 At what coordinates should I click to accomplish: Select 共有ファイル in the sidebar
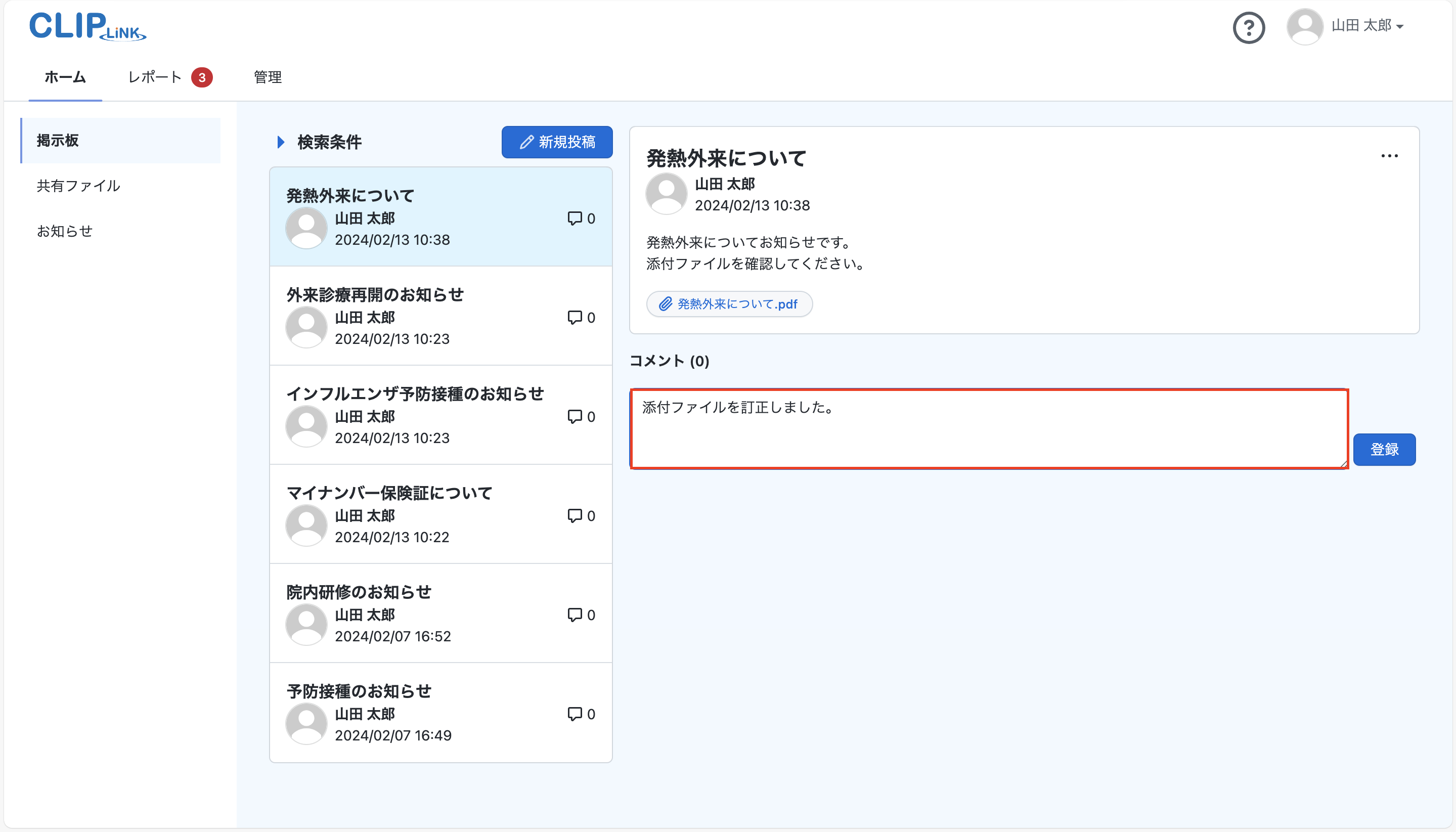(x=78, y=186)
